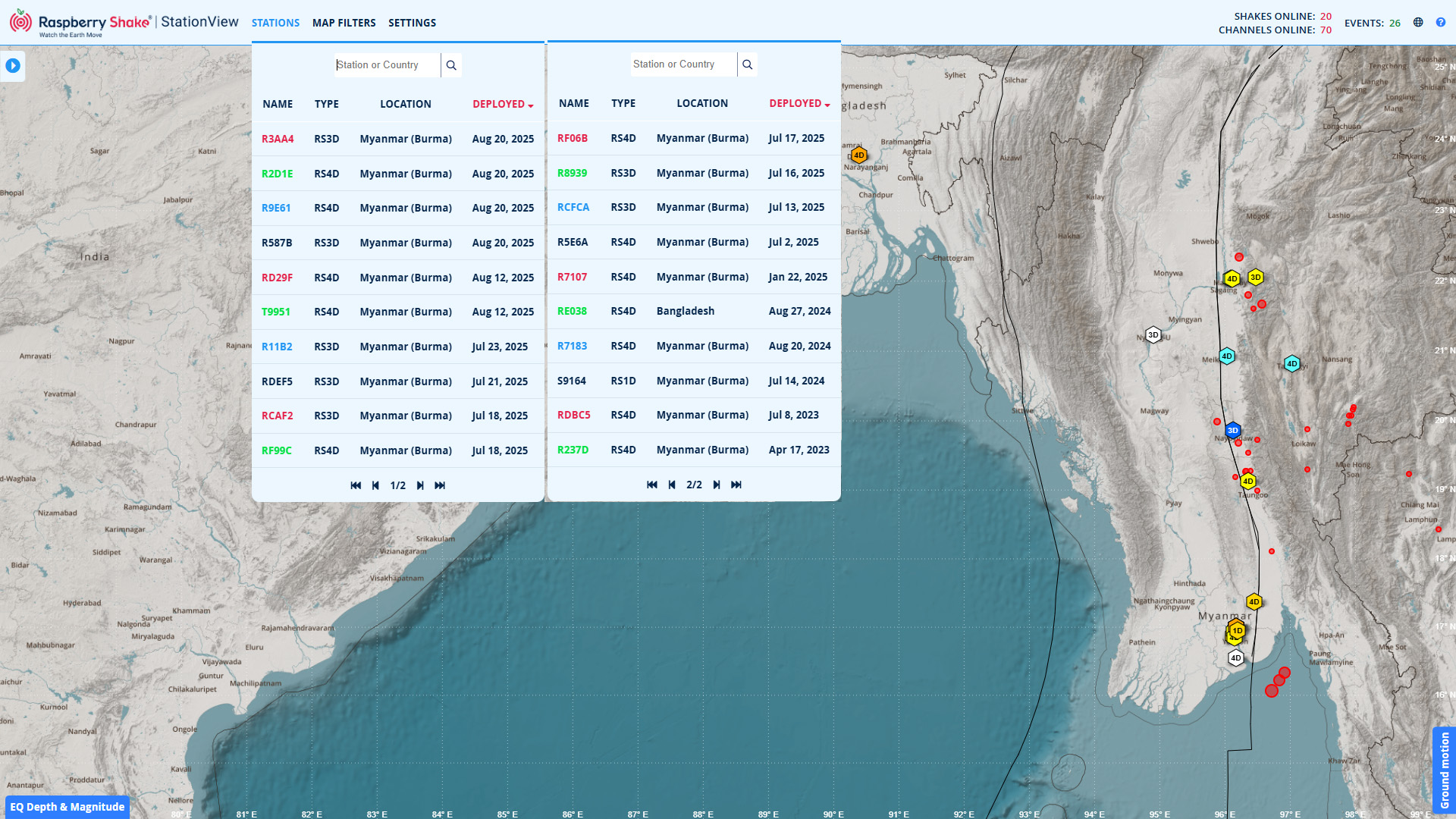Click NAME column header in right panel
Image resolution: width=1456 pixels, height=819 pixels.
coord(574,104)
